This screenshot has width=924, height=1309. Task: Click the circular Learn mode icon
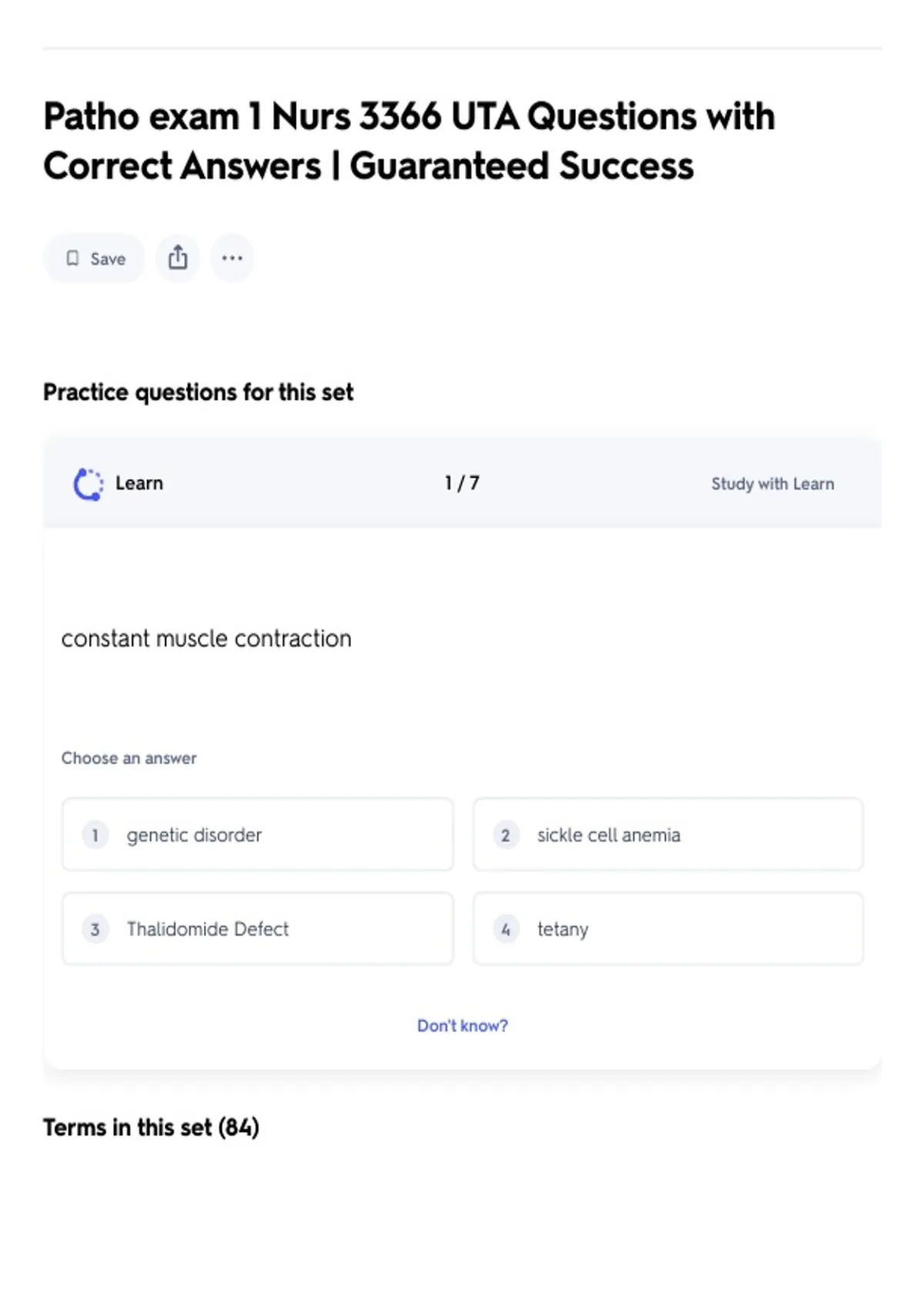pos(88,484)
